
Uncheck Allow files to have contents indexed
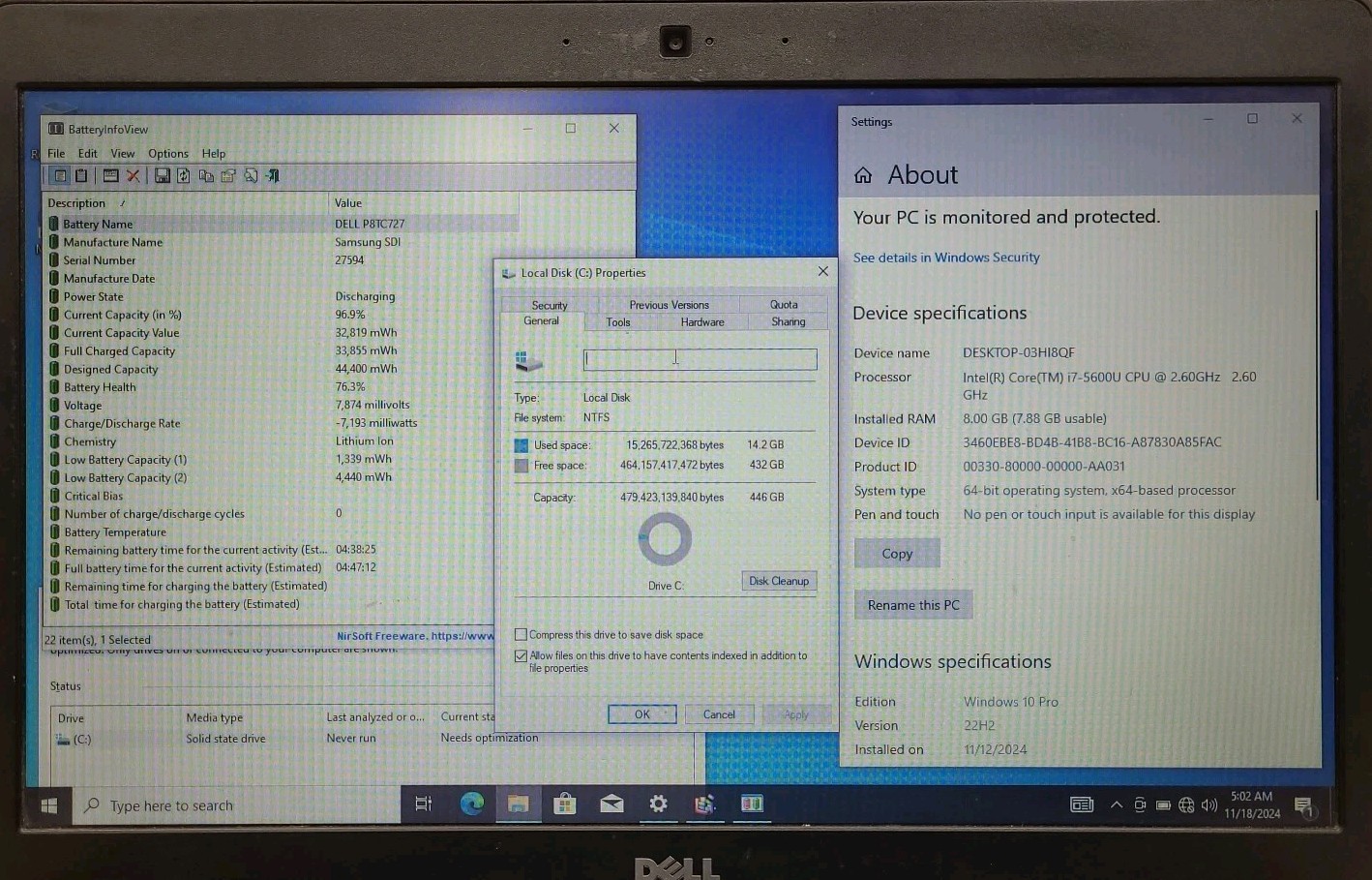tap(521, 656)
